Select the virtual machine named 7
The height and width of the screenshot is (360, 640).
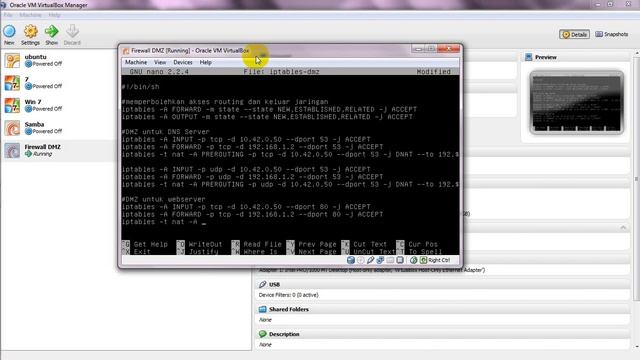tap(58, 83)
